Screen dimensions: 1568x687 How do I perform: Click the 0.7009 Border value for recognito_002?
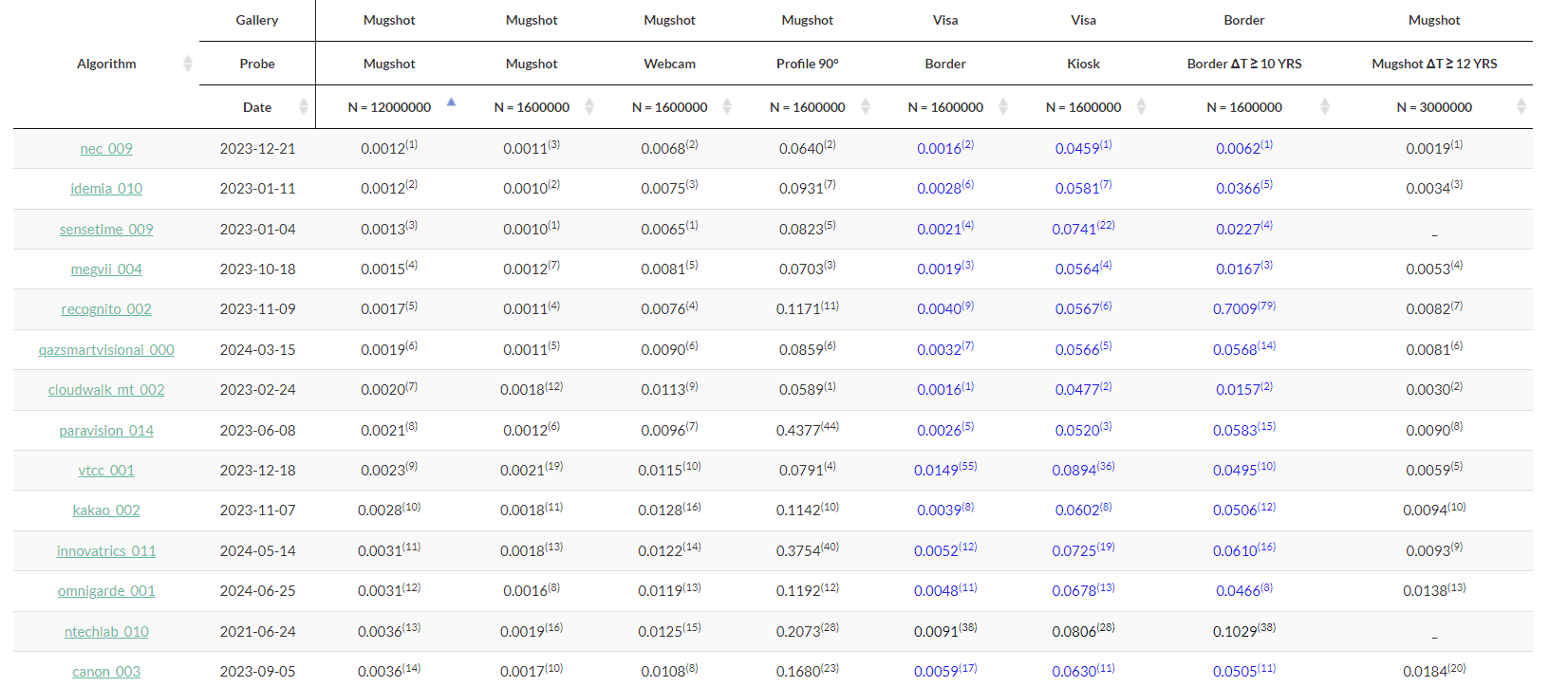[1236, 309]
